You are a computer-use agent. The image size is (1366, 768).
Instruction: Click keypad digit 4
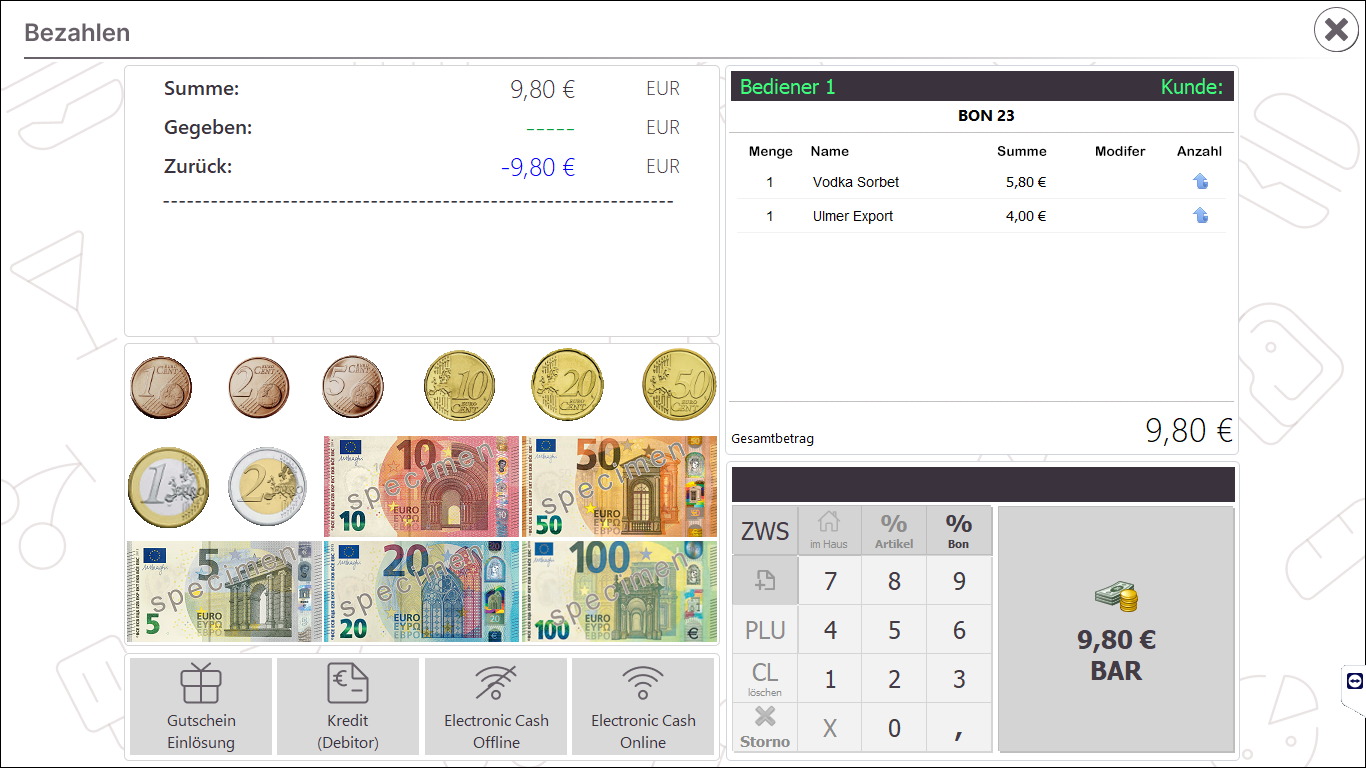(x=829, y=630)
